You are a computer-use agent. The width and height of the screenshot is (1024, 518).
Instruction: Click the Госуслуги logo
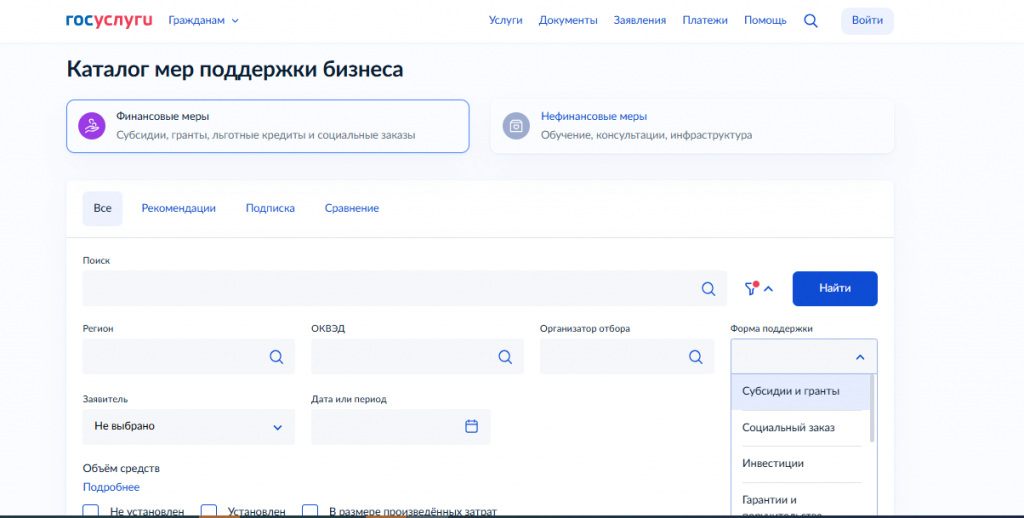pyautogui.click(x=109, y=20)
